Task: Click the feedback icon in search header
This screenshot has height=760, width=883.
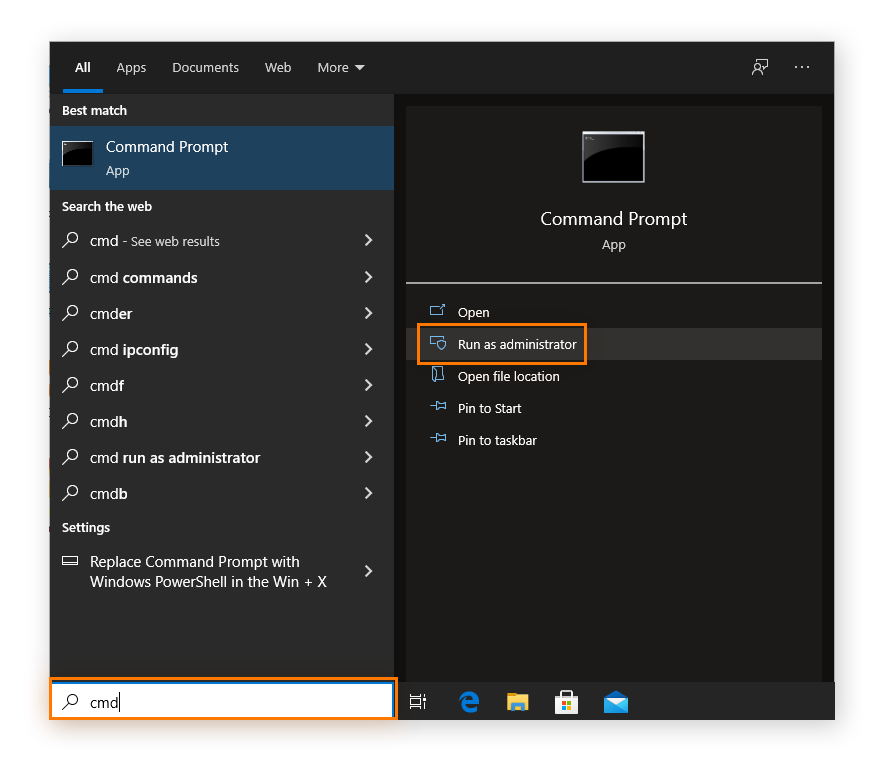Action: [x=760, y=67]
